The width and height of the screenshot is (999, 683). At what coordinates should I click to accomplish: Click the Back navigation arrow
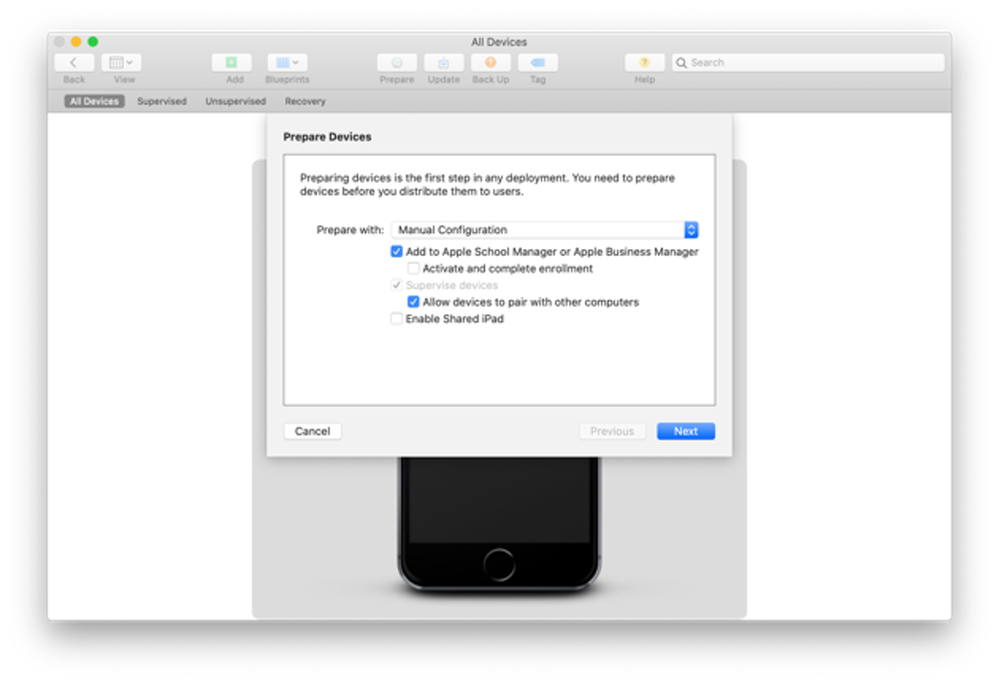coord(73,62)
